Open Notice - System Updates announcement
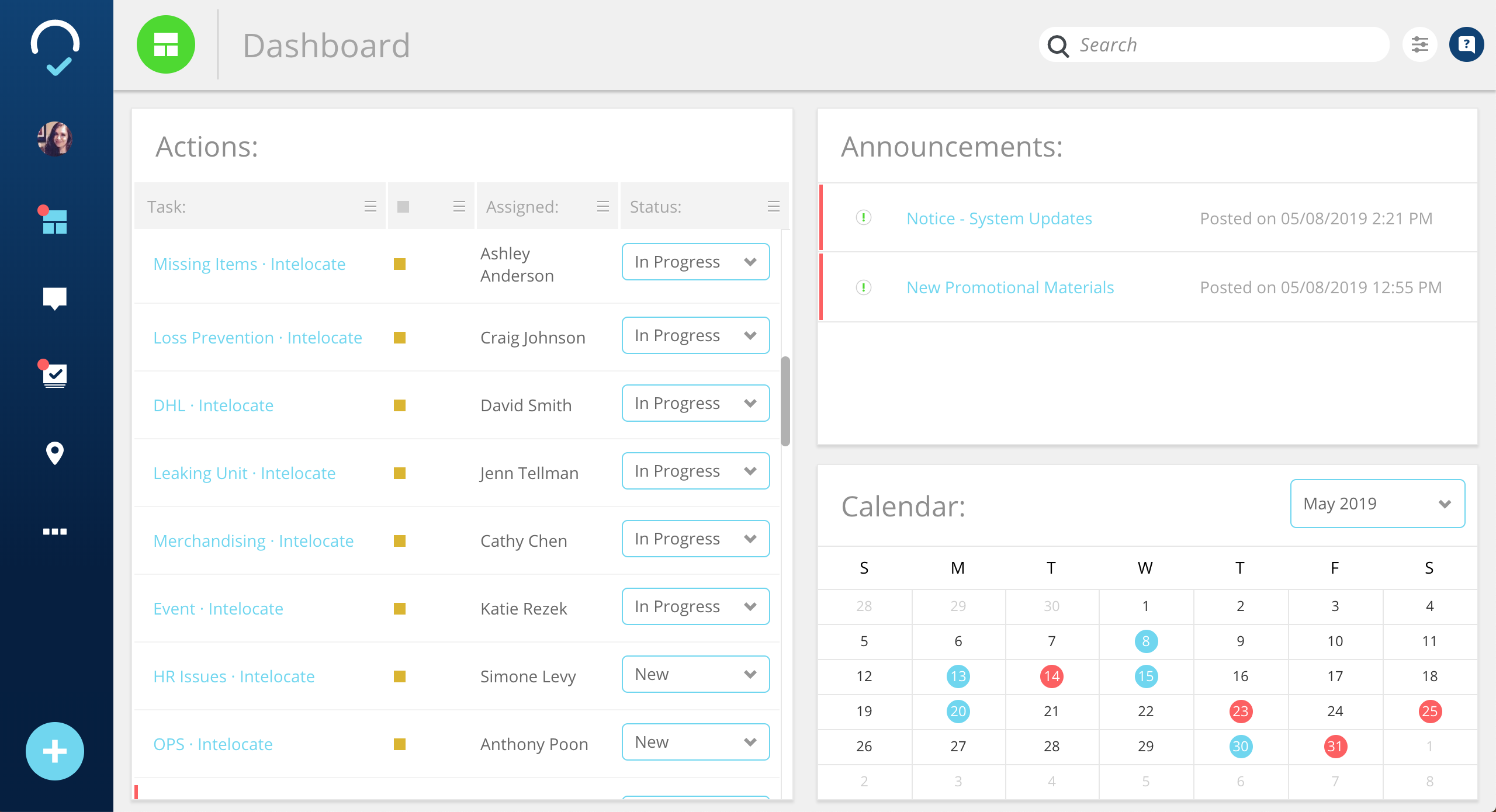This screenshot has width=1496, height=812. click(x=999, y=218)
